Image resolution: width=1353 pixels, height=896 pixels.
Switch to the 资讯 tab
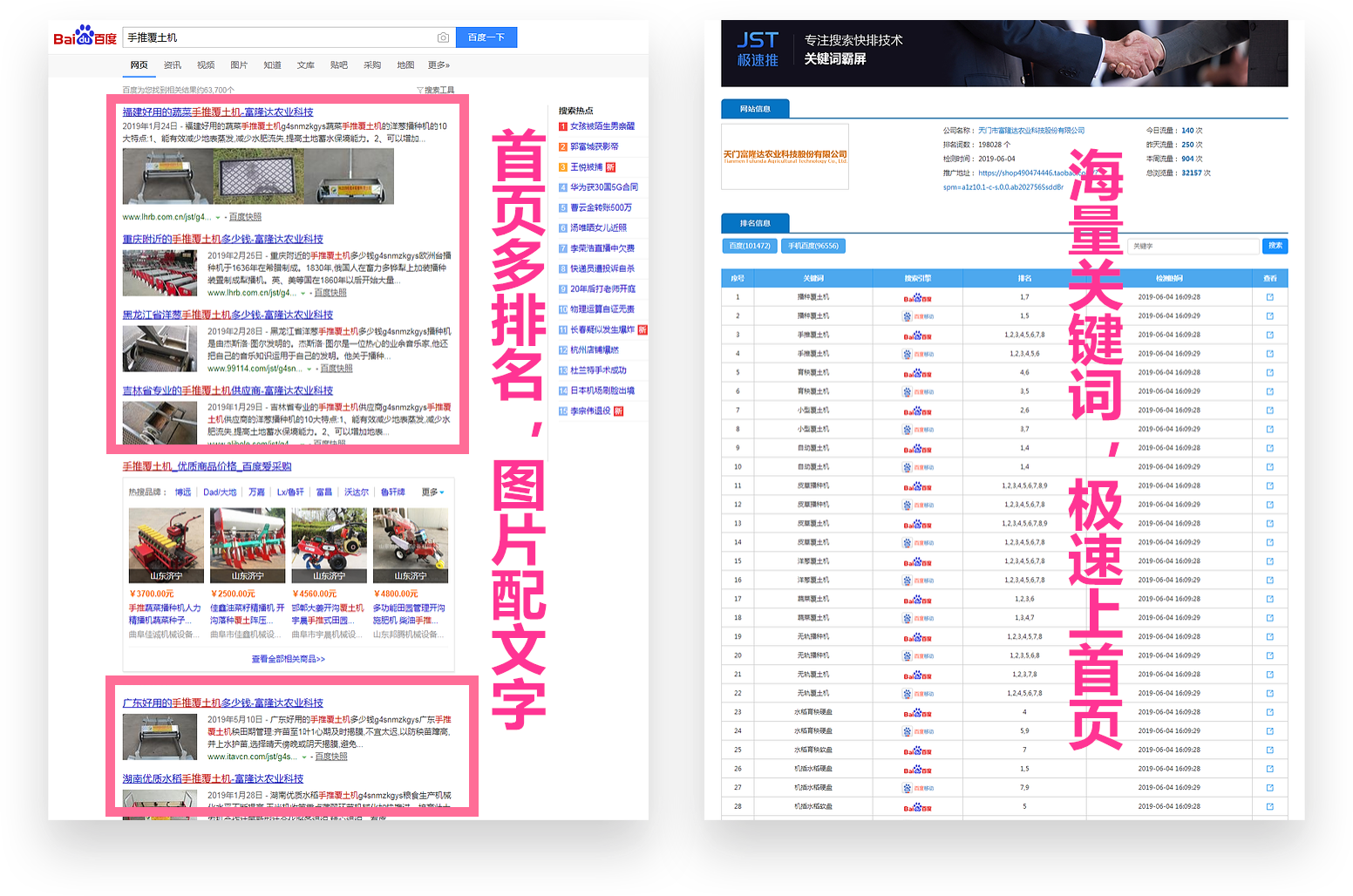point(173,65)
